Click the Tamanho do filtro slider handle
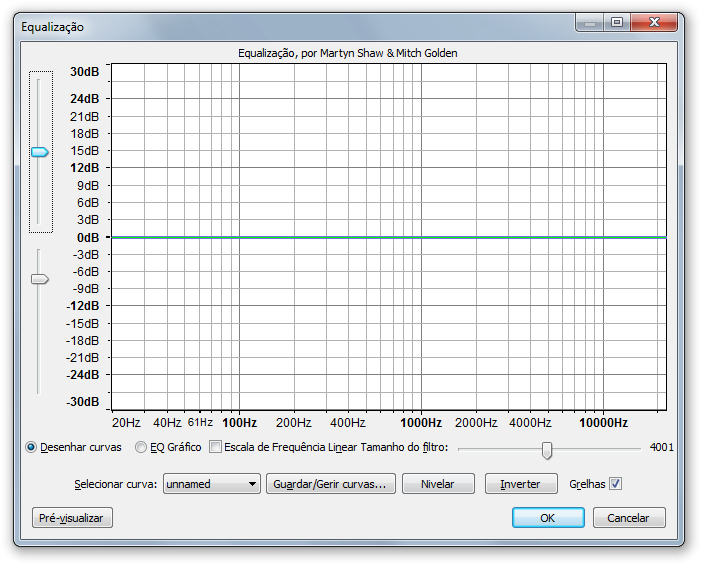Image resolution: width=702 pixels, height=566 pixels. [547, 450]
